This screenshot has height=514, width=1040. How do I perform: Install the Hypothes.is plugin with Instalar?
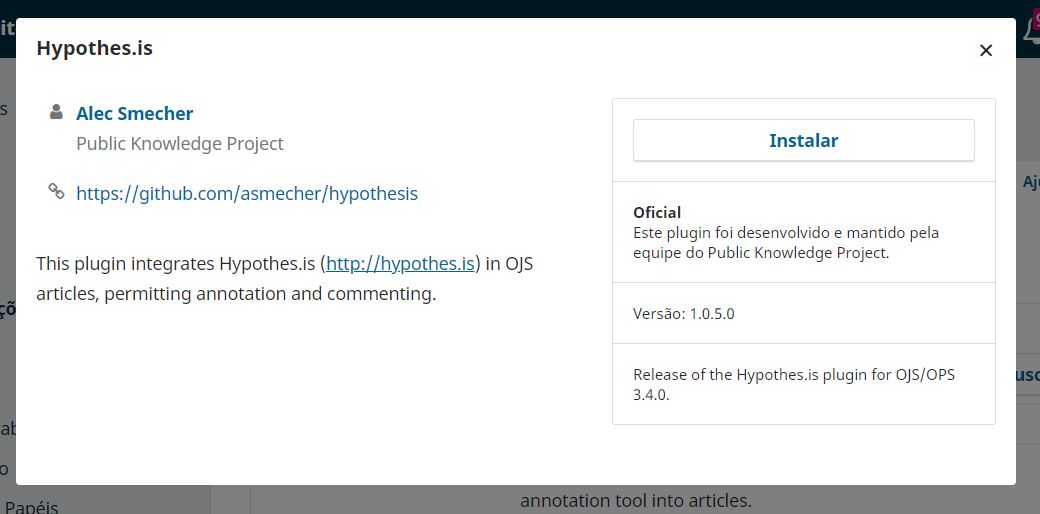(x=803, y=140)
